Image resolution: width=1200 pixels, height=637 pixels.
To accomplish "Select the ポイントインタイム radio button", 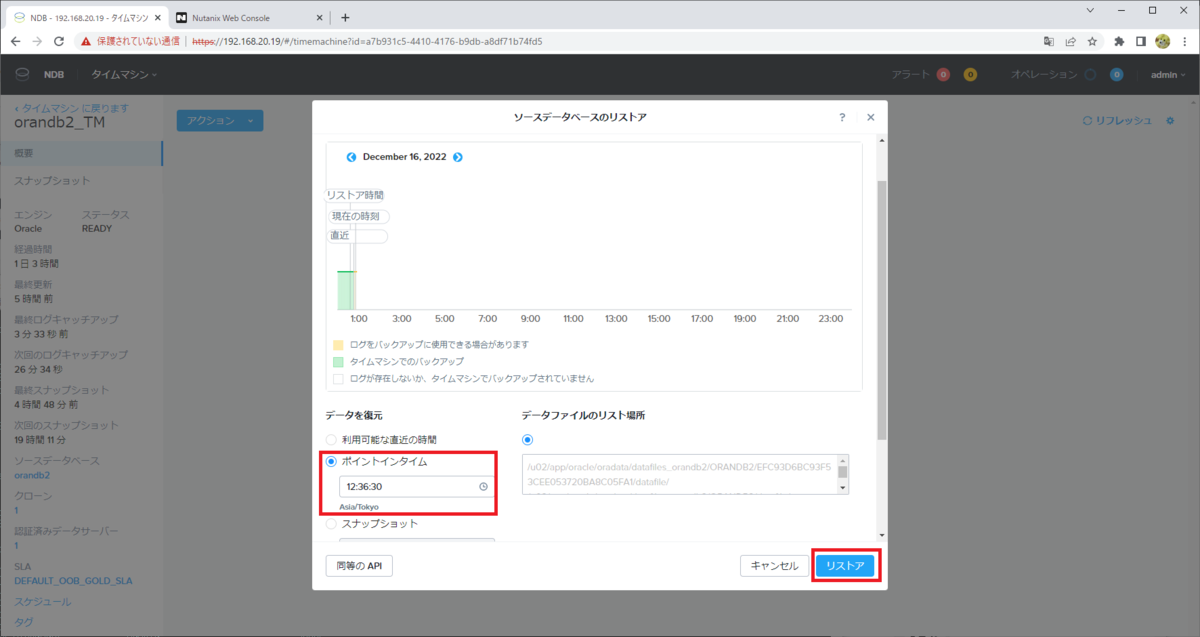I will point(331,462).
